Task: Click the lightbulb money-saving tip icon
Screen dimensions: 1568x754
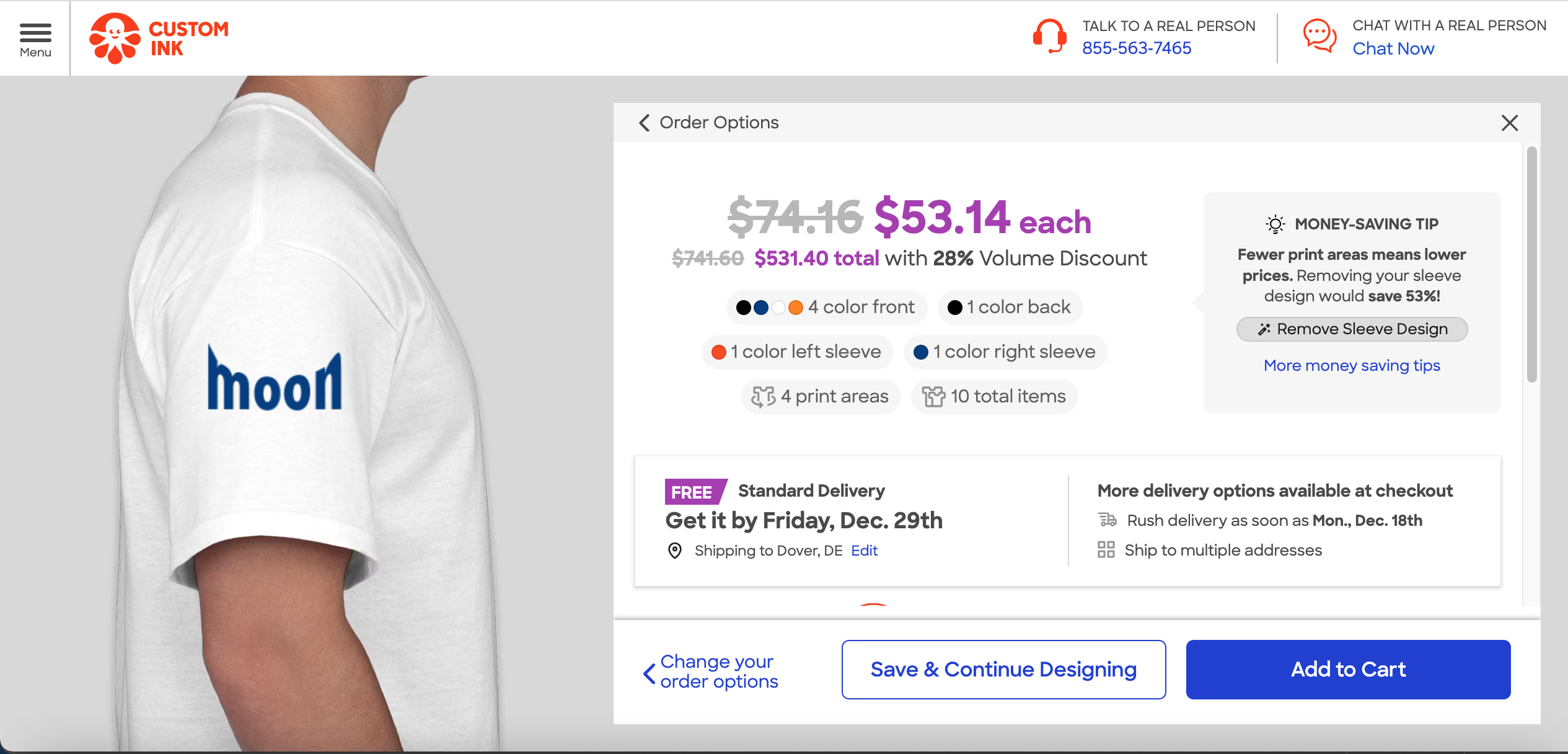Action: click(1275, 224)
